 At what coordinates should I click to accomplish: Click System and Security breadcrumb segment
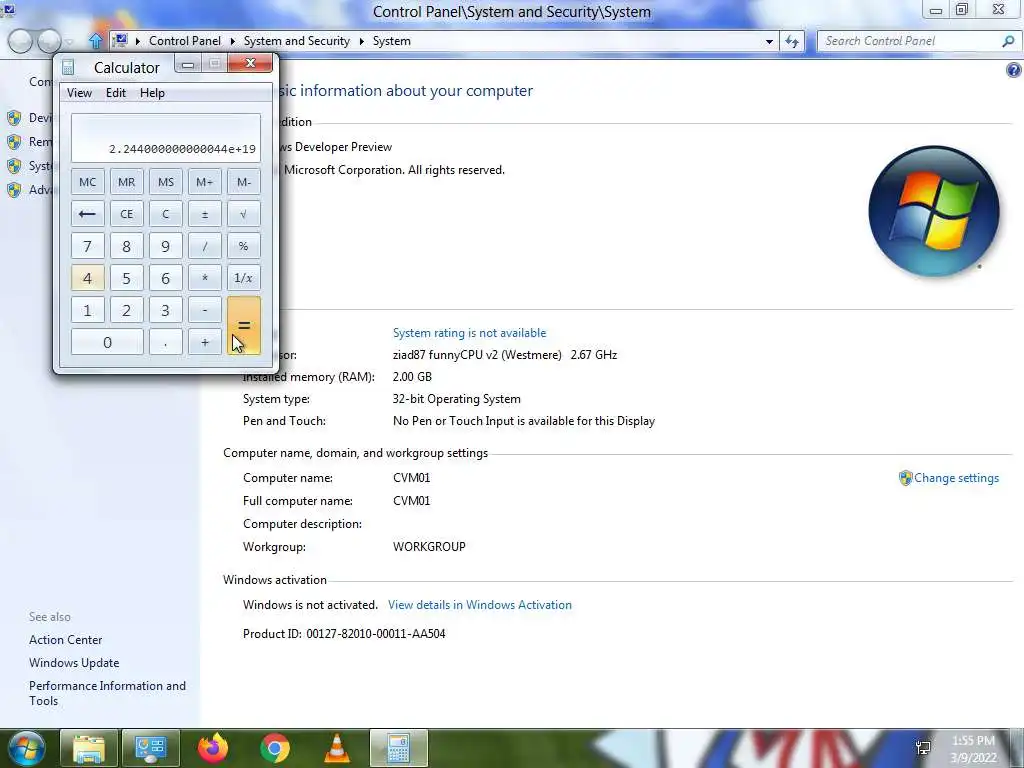pos(296,40)
